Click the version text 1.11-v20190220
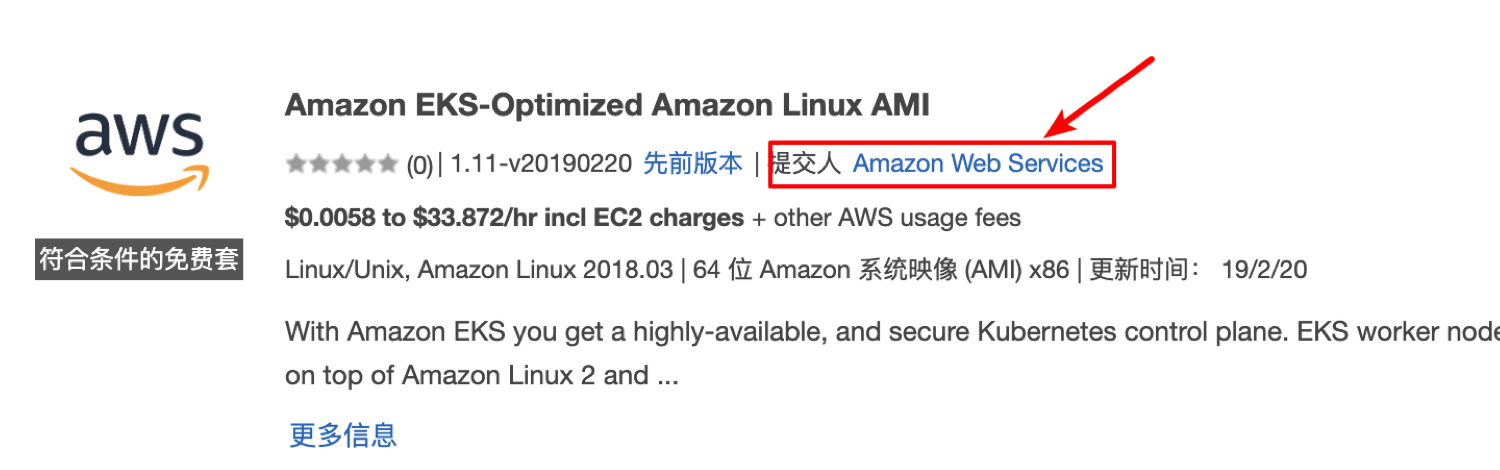1500x470 pixels. click(x=541, y=164)
